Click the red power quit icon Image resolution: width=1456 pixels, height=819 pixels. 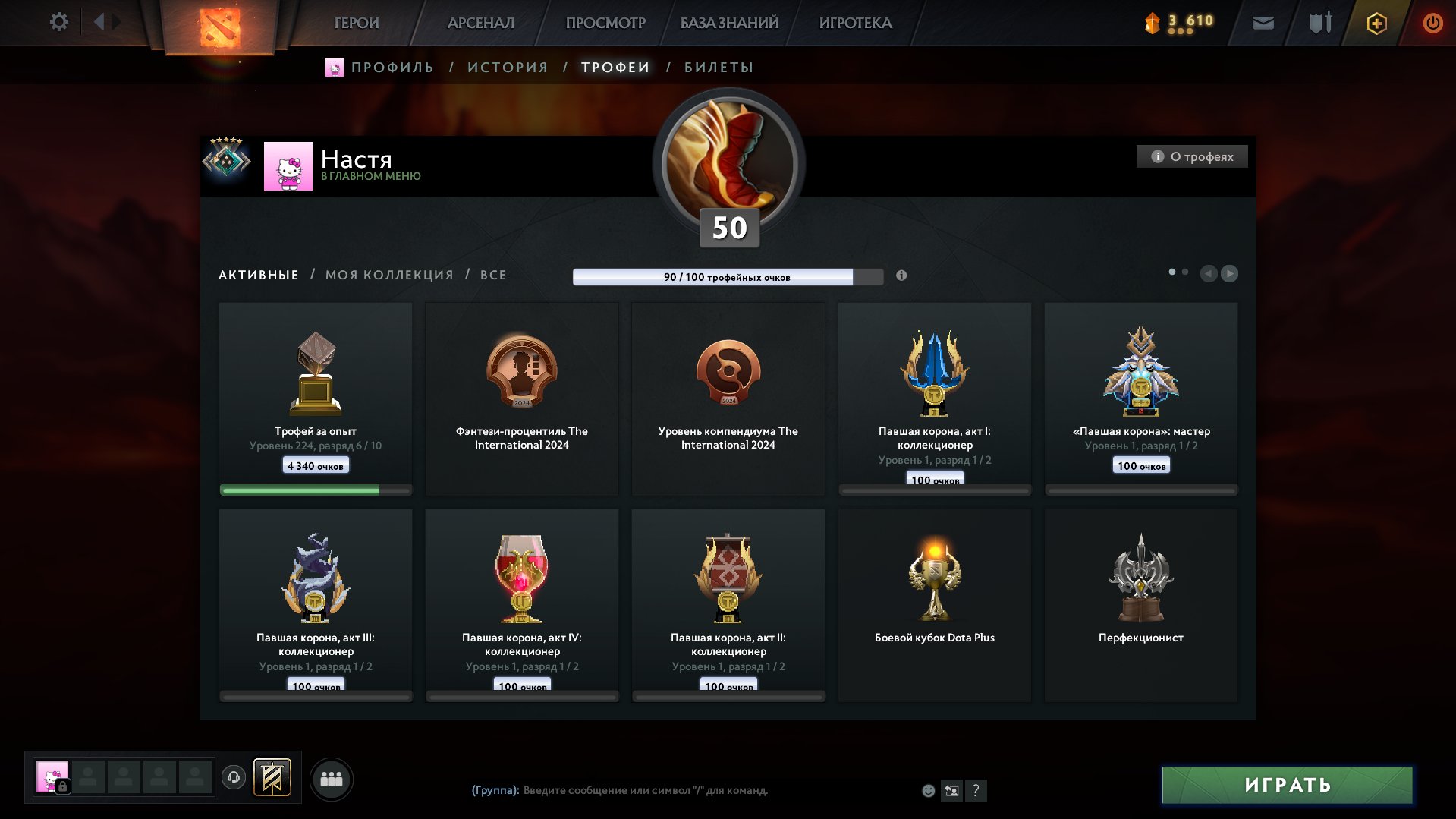click(x=1432, y=23)
